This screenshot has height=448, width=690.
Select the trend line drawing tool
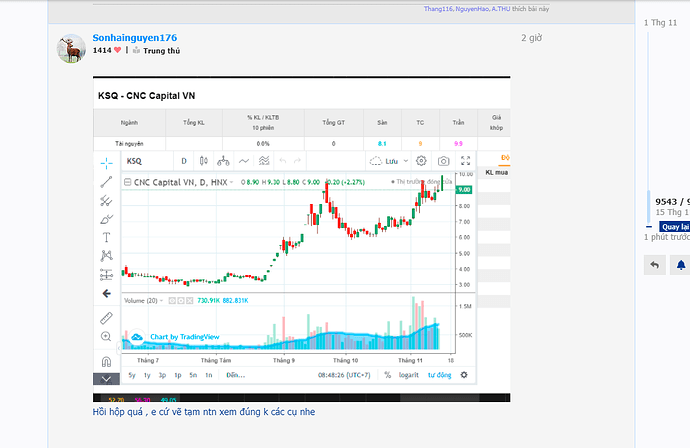coord(106,182)
